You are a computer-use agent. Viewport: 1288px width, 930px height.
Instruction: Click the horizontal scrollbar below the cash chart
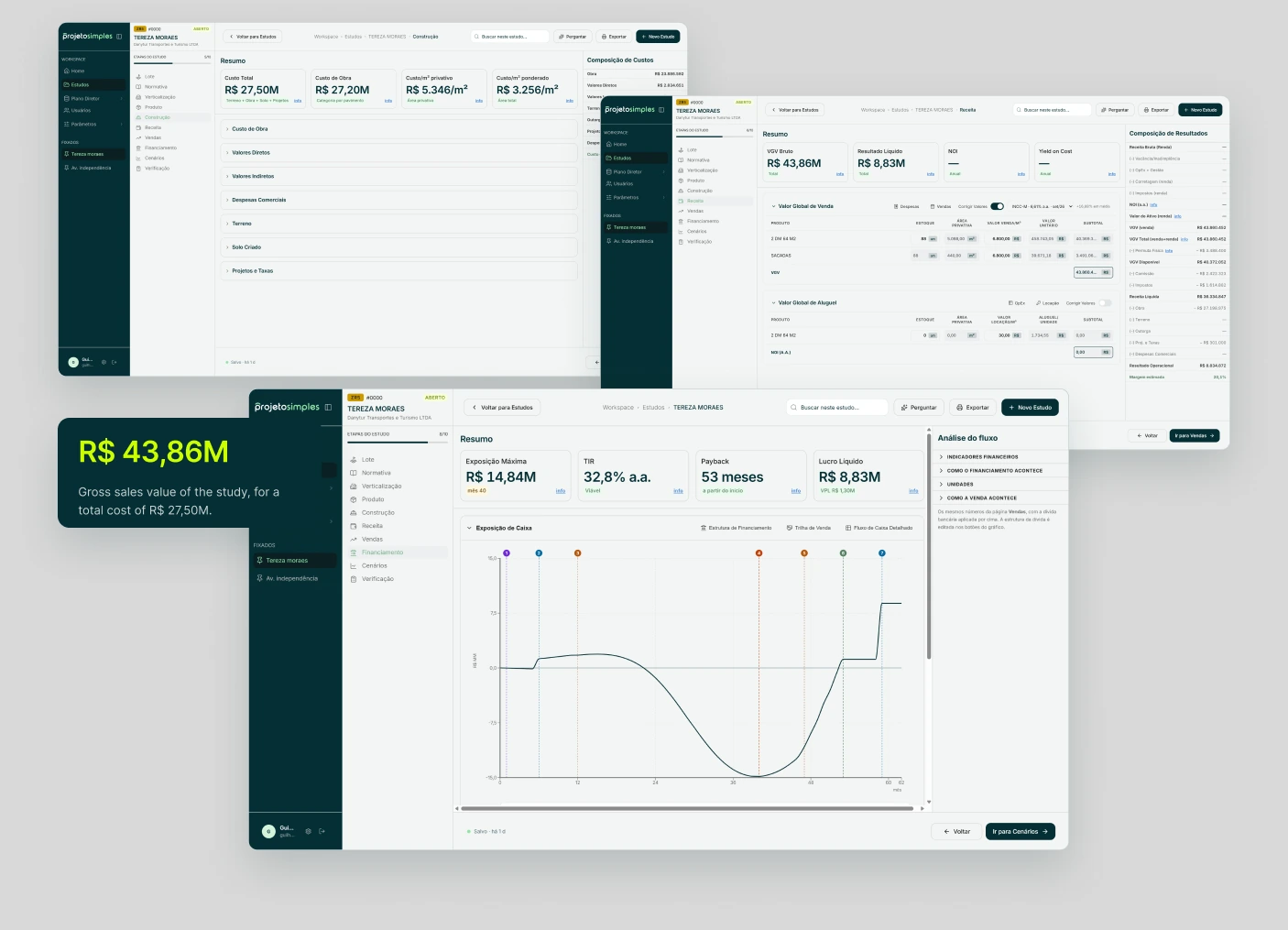point(687,809)
